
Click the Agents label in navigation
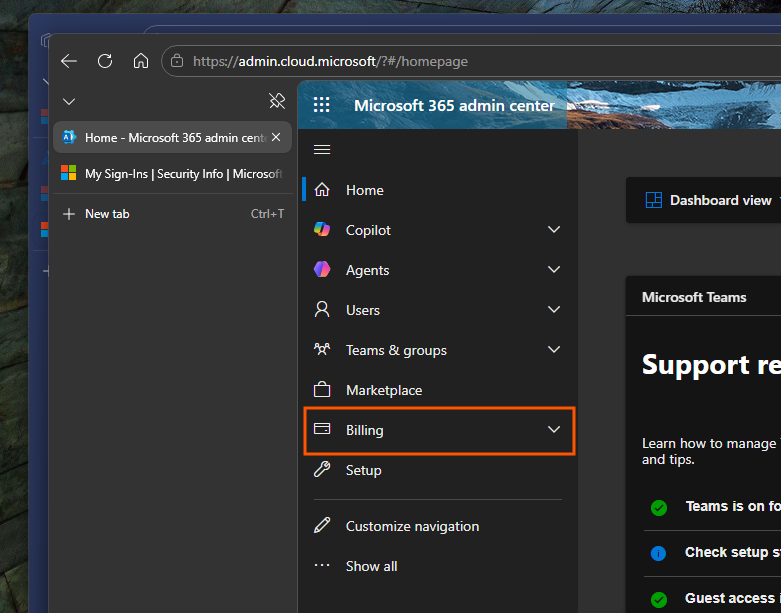[x=368, y=270]
